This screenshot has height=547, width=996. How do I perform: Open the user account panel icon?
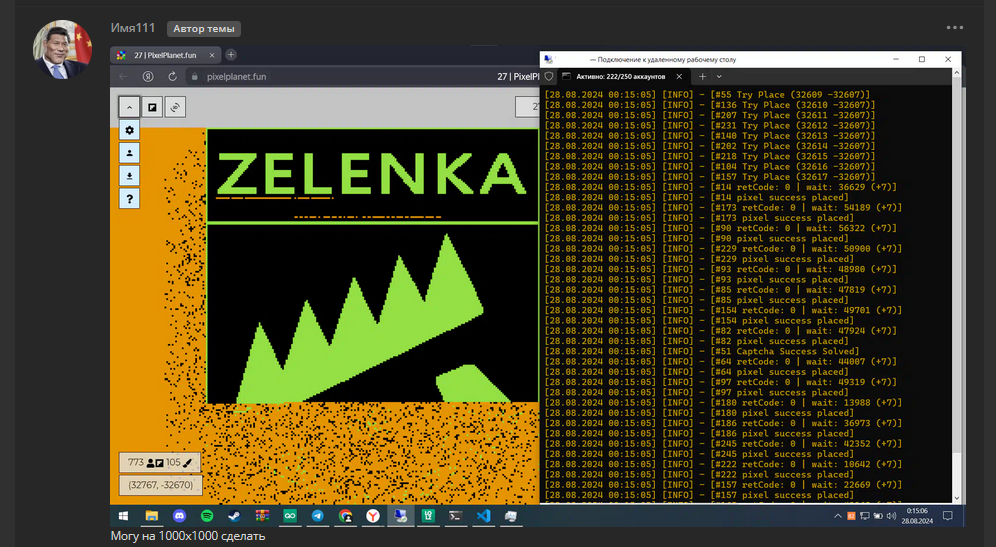point(129,153)
